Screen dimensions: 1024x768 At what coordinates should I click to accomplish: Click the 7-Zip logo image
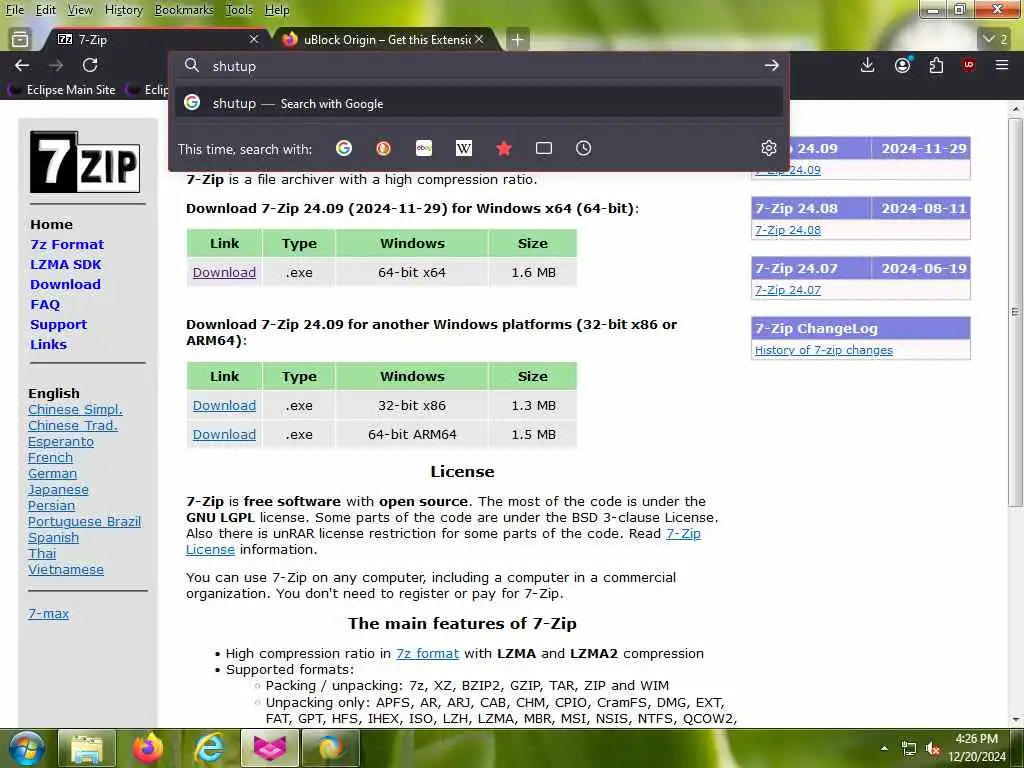point(85,162)
